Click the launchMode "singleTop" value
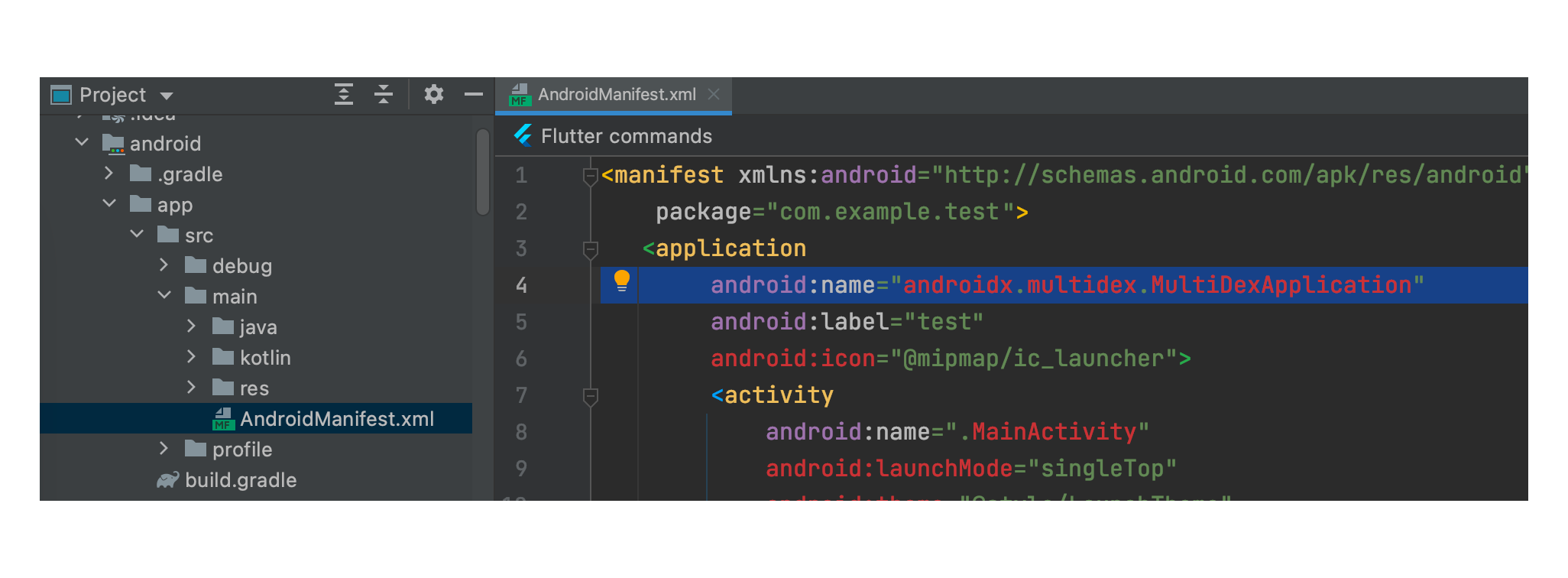This screenshot has height=578, width=1568. [x=1103, y=469]
